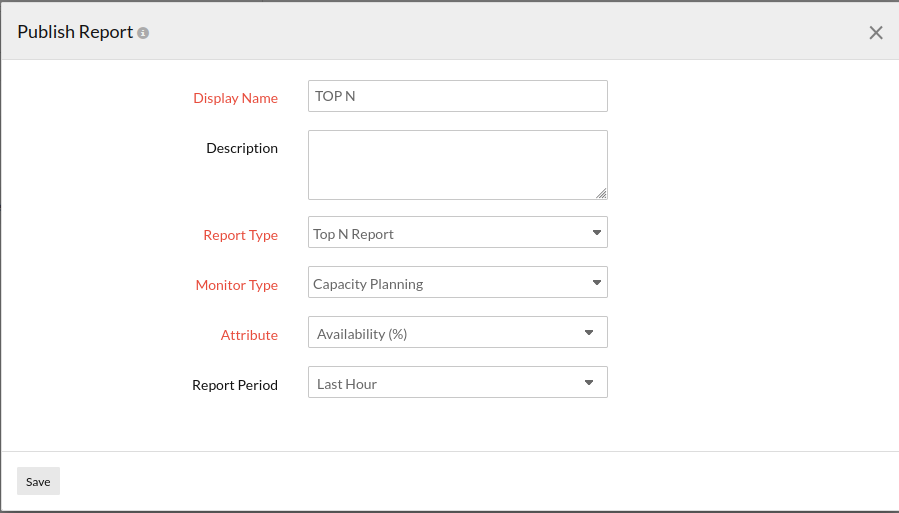Click the info icon beside Publish Report

click(x=143, y=33)
